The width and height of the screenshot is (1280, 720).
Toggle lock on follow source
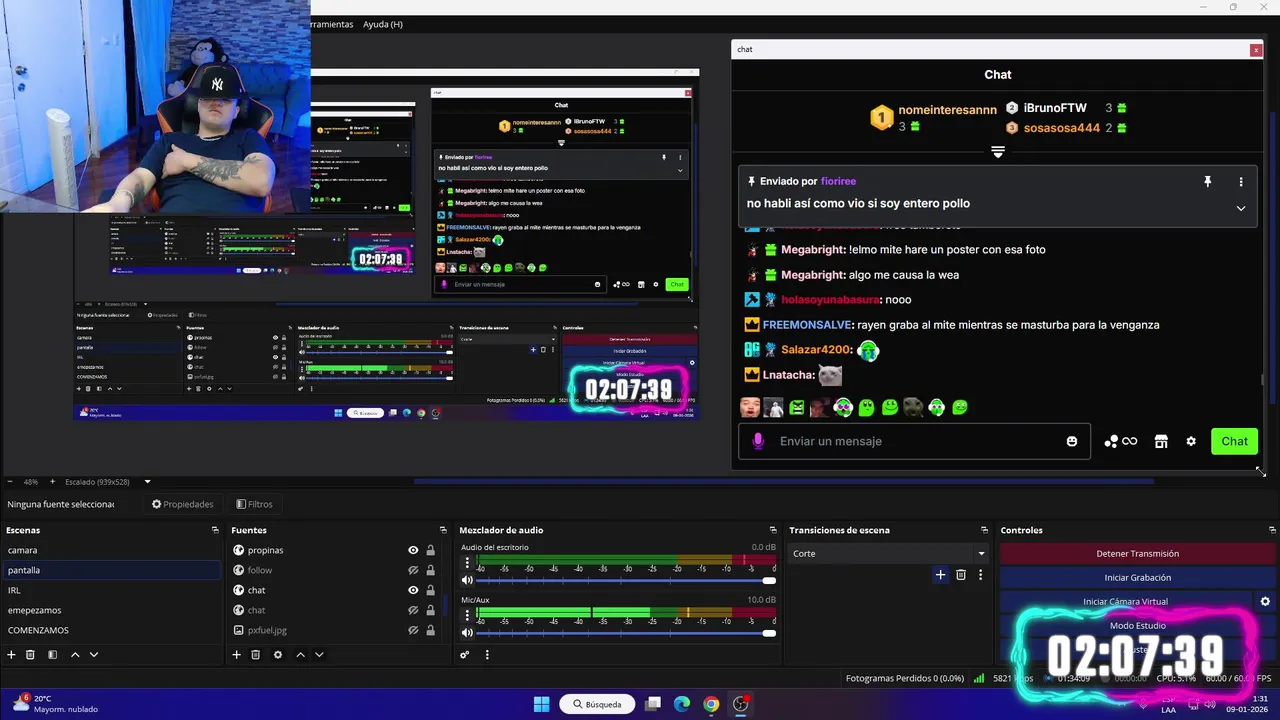tap(431, 570)
